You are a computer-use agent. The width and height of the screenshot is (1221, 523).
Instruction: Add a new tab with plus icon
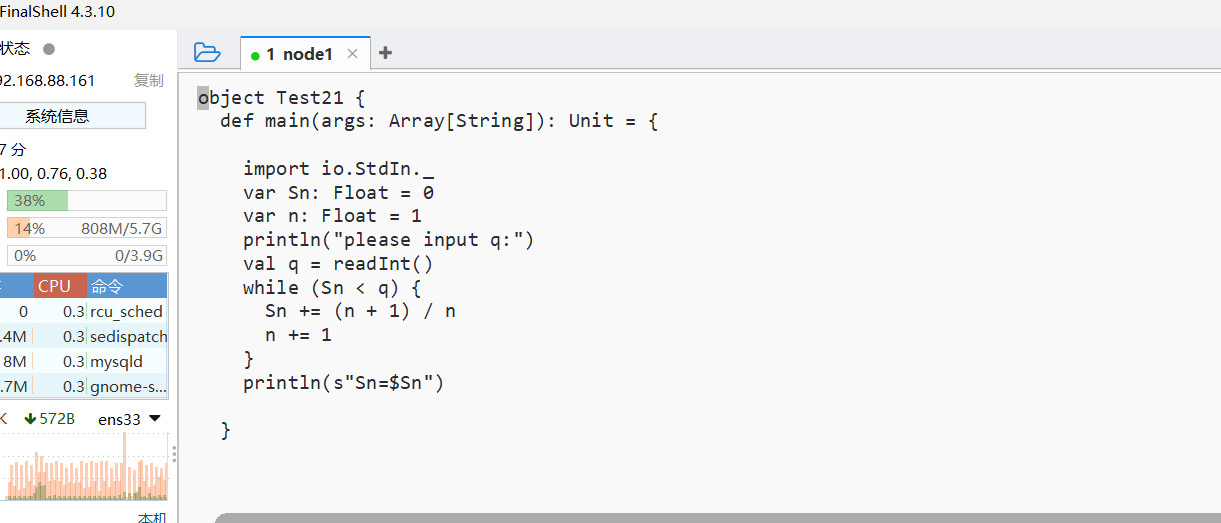[x=385, y=53]
